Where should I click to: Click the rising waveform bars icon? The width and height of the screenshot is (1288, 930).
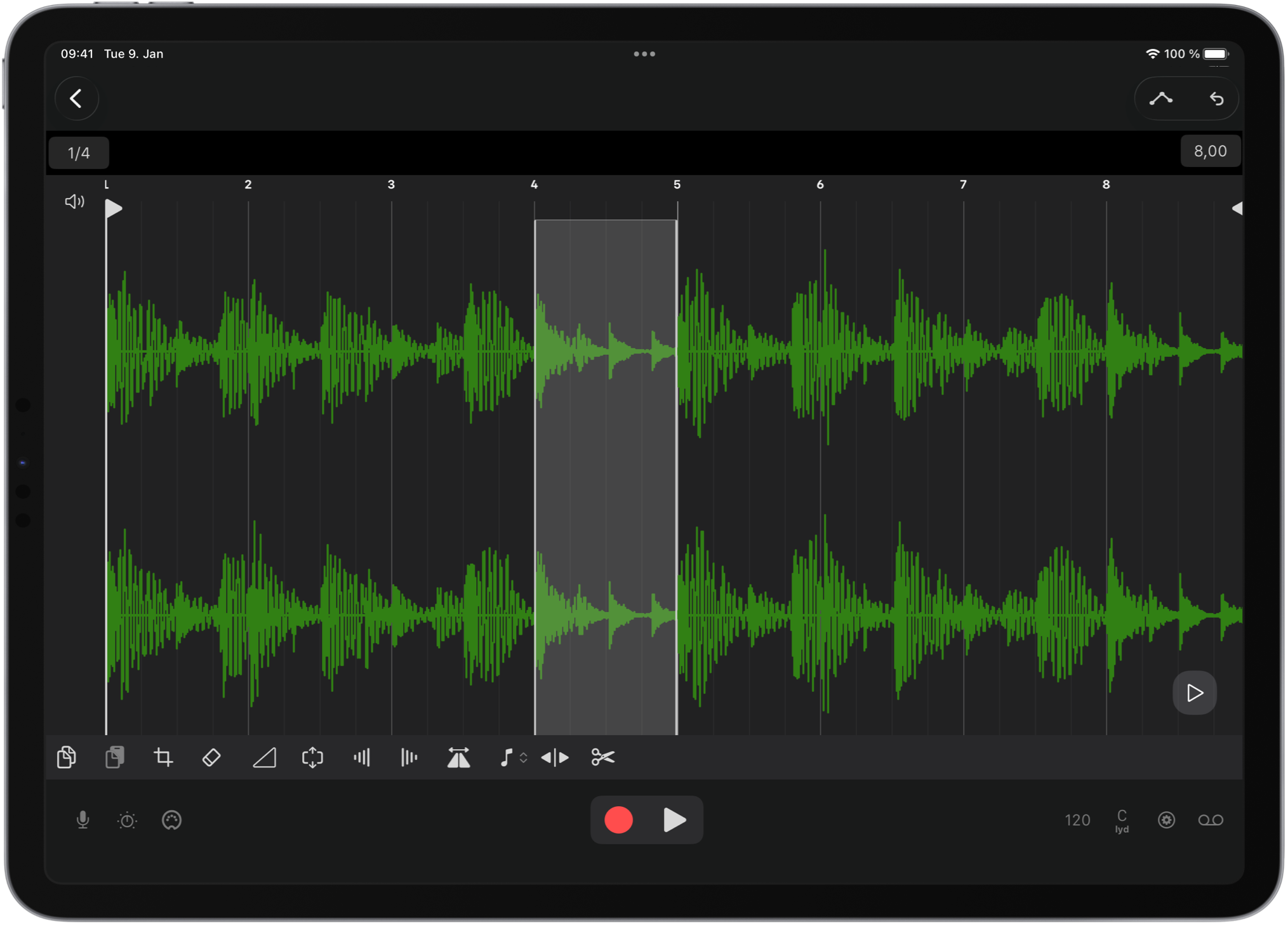point(362,757)
